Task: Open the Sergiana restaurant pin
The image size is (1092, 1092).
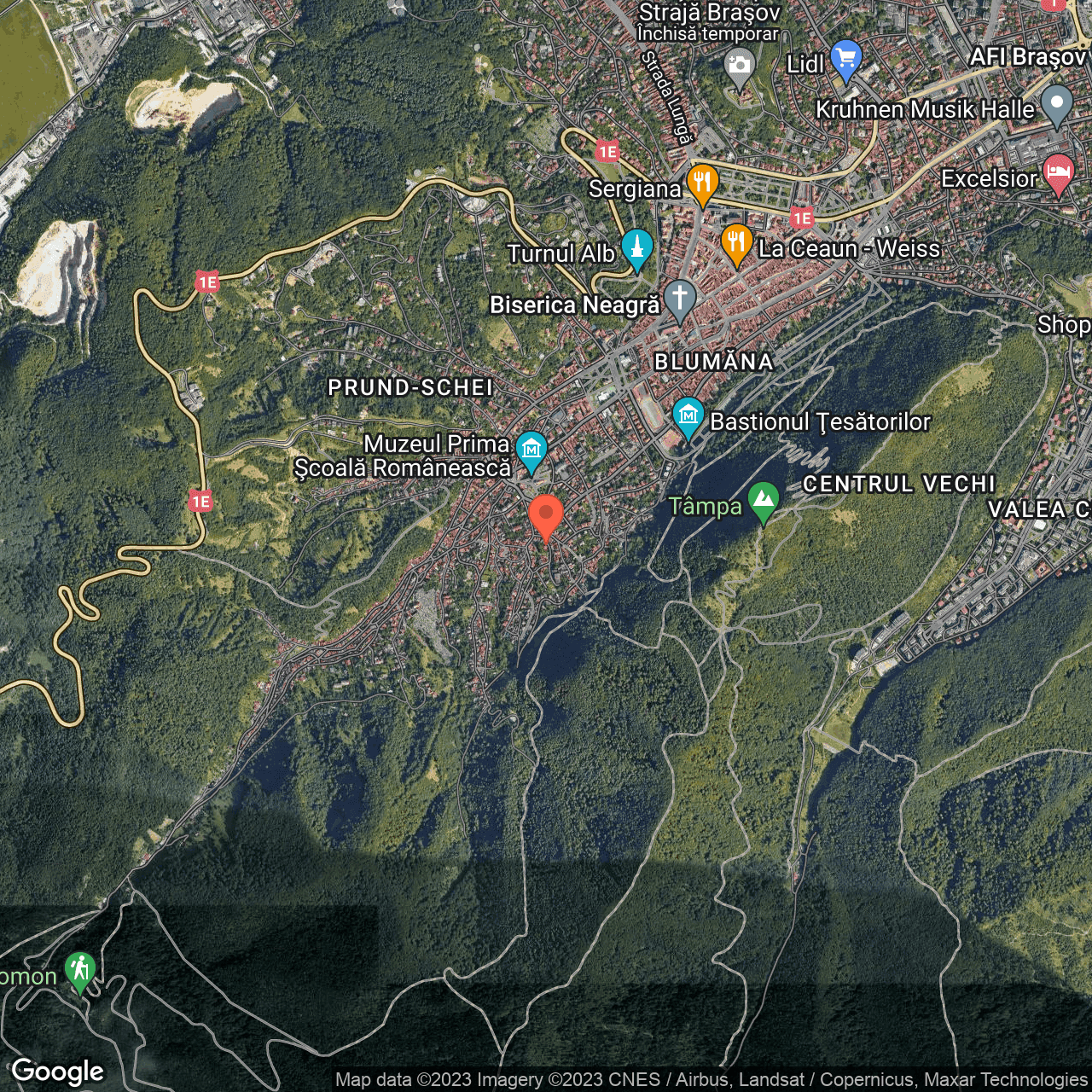Action: point(701,183)
